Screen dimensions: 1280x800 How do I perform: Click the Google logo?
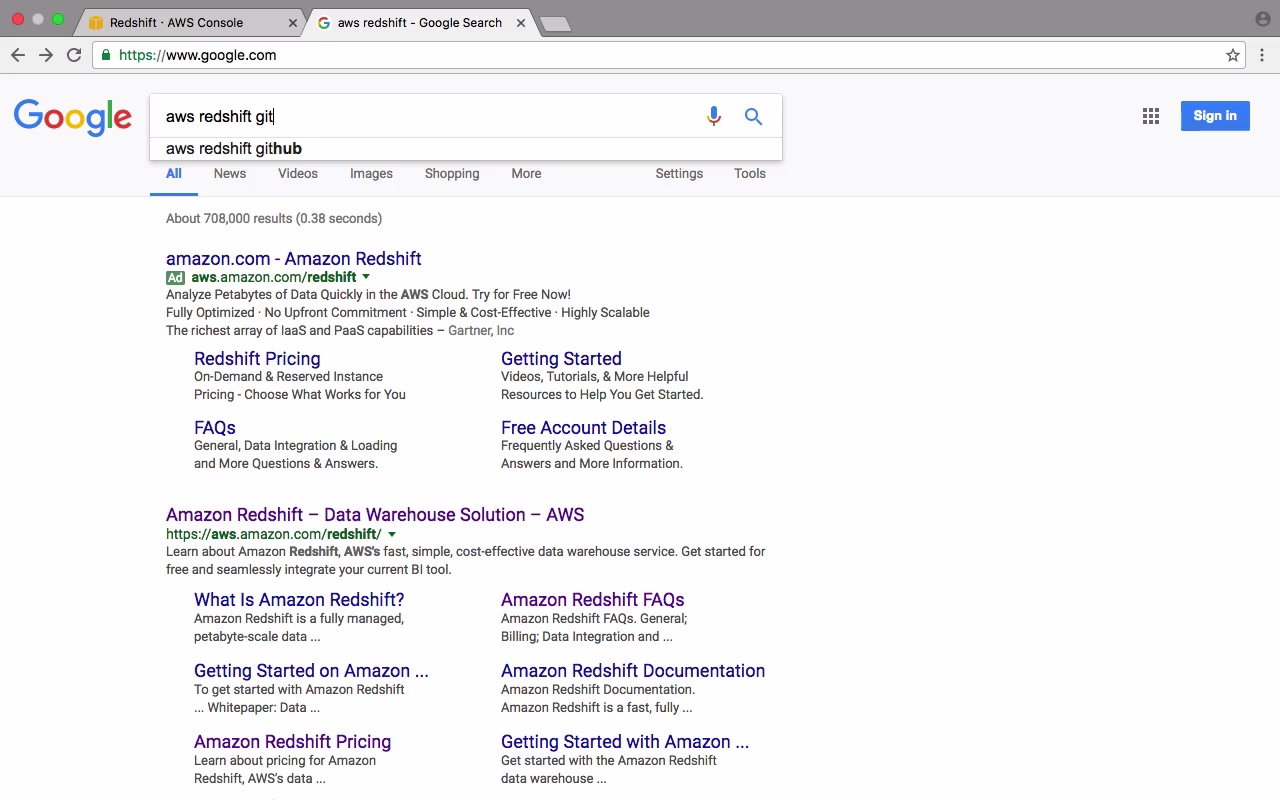[x=73, y=117]
